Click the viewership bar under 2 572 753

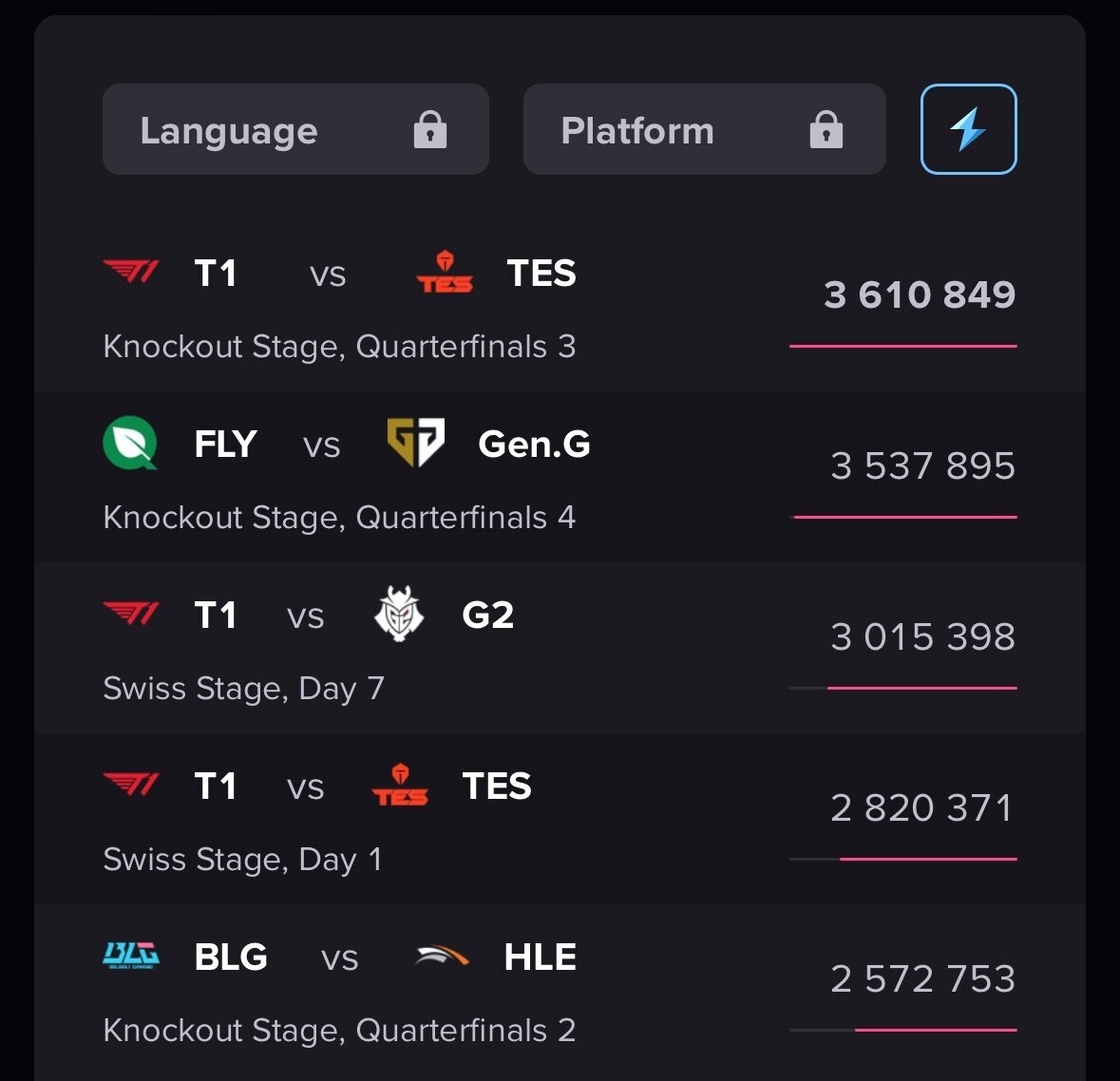(x=902, y=1030)
